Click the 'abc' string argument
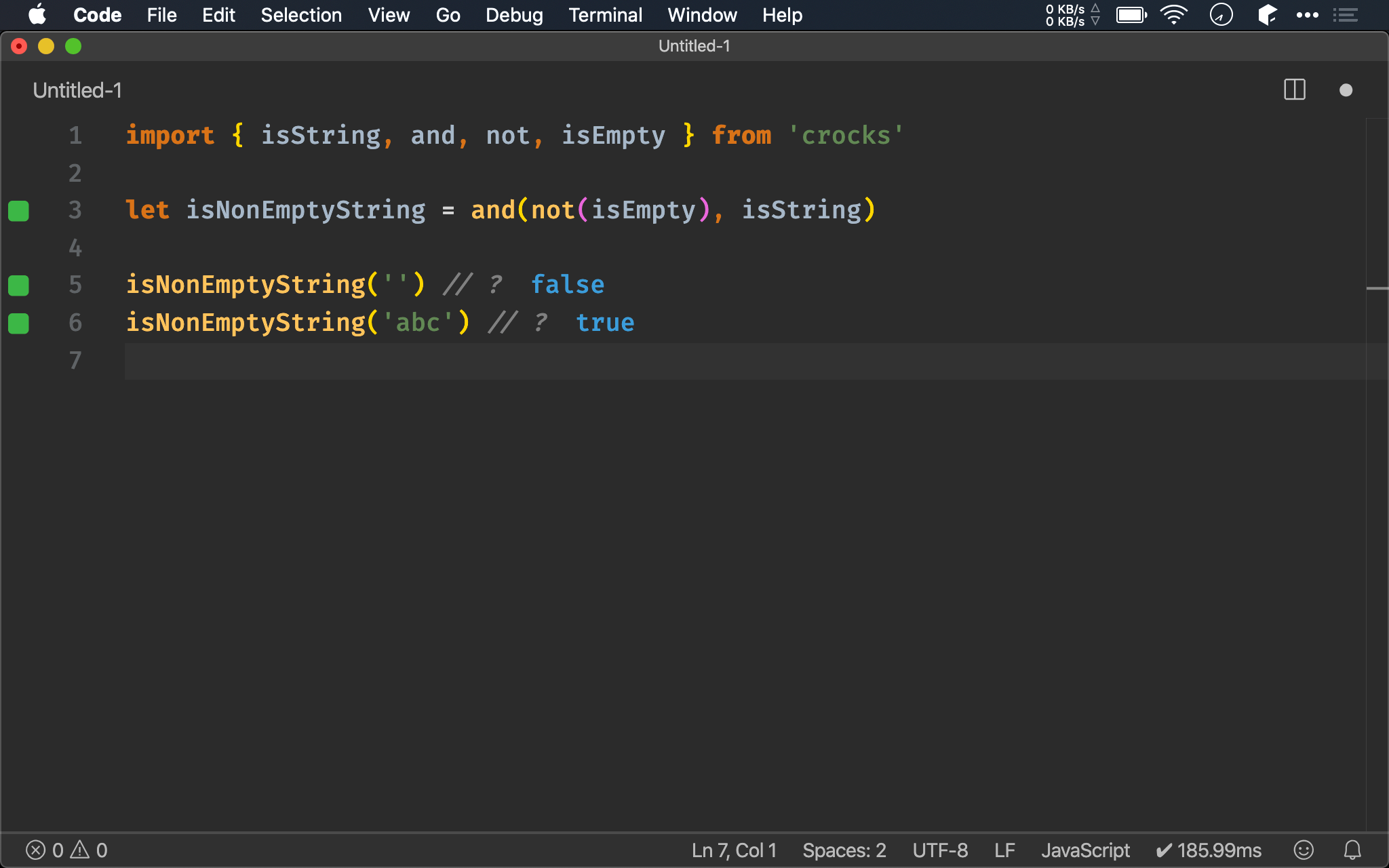1389x868 pixels. (418, 323)
